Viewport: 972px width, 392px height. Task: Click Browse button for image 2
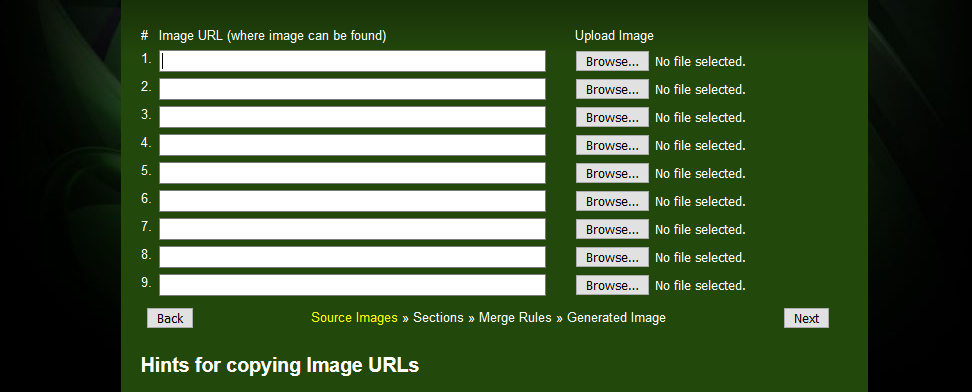tap(612, 89)
